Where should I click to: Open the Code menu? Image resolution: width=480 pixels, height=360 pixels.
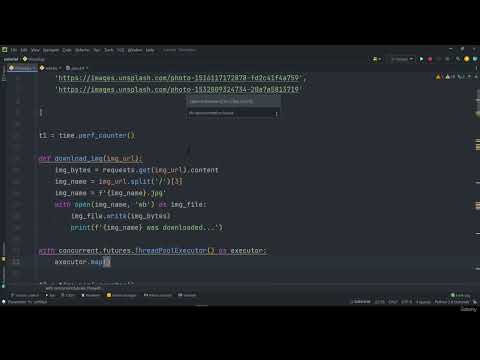67,50
